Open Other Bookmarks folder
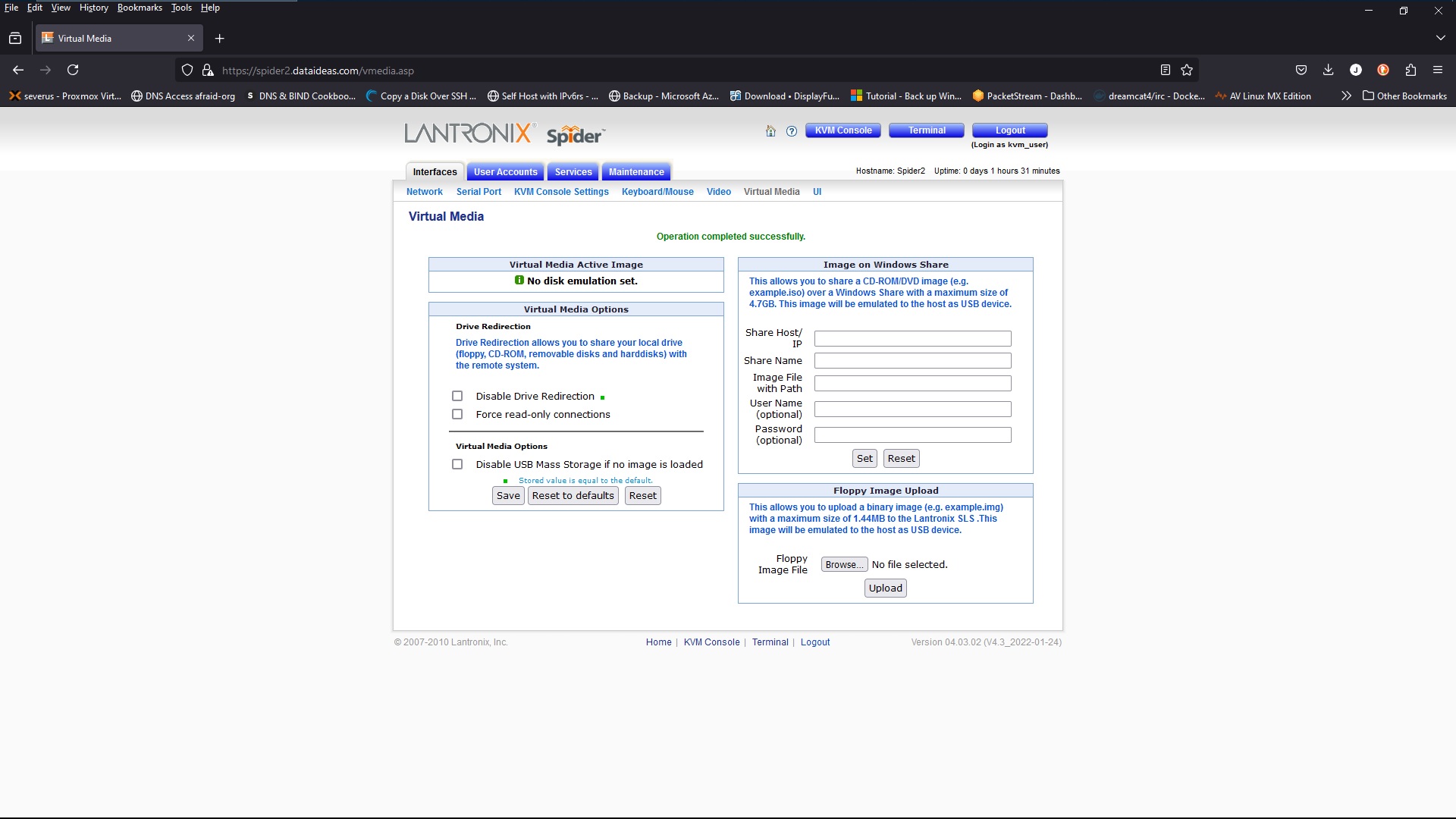The width and height of the screenshot is (1456, 819). click(1404, 96)
